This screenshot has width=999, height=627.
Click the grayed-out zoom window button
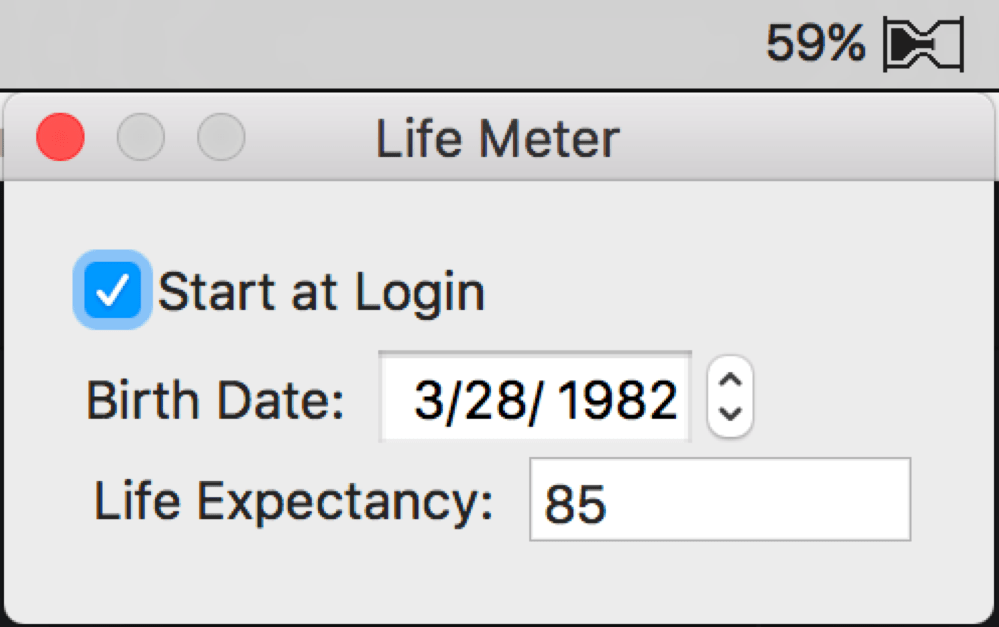coord(221,138)
